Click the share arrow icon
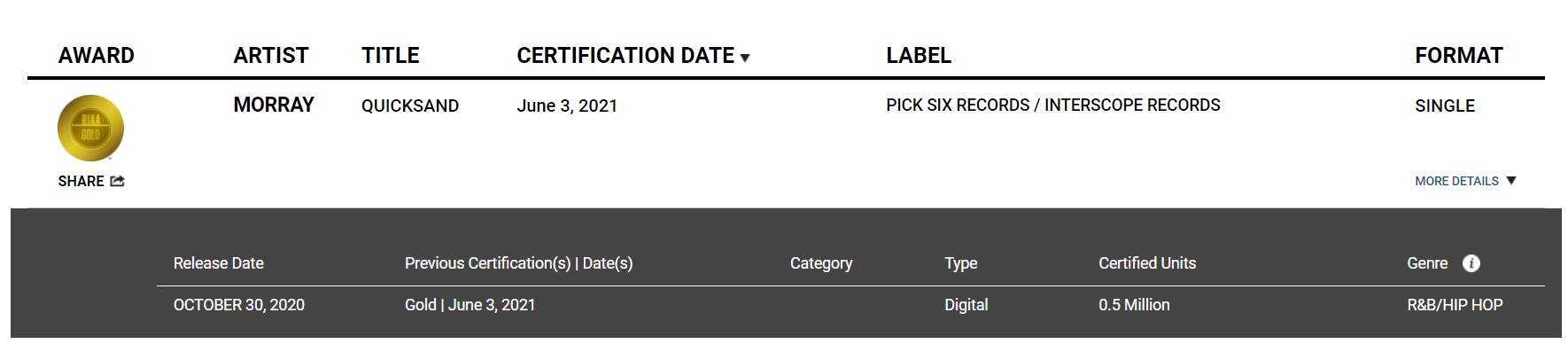The height and width of the screenshot is (352, 1568). (x=117, y=181)
